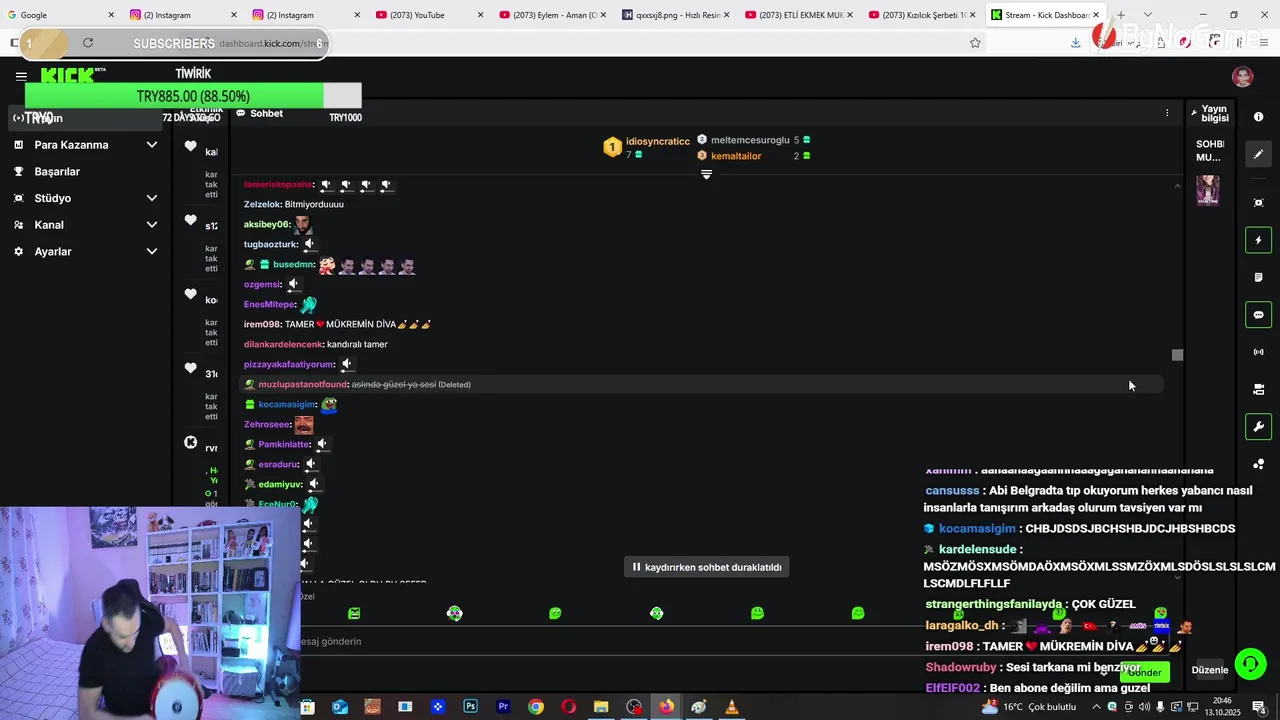
Task: Open the chat panel three-dot options menu
Action: point(1166,113)
